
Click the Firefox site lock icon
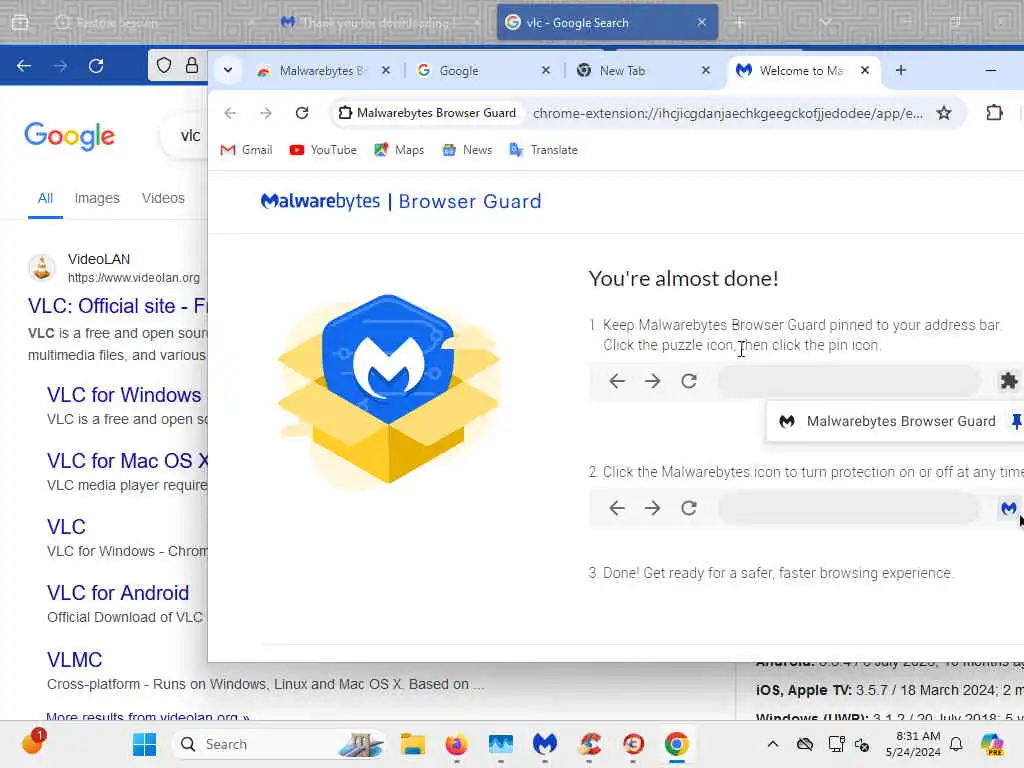[x=192, y=65]
